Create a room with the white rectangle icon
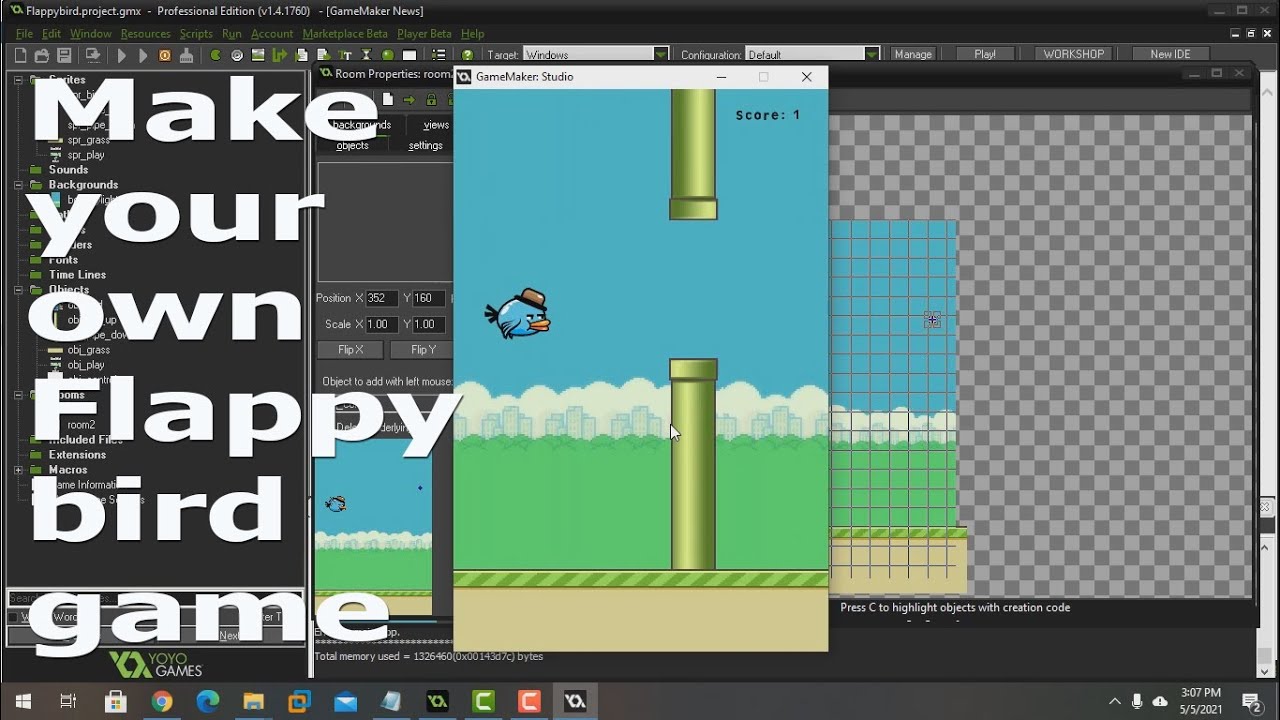Viewport: 1280px width, 720px height. click(x=409, y=55)
